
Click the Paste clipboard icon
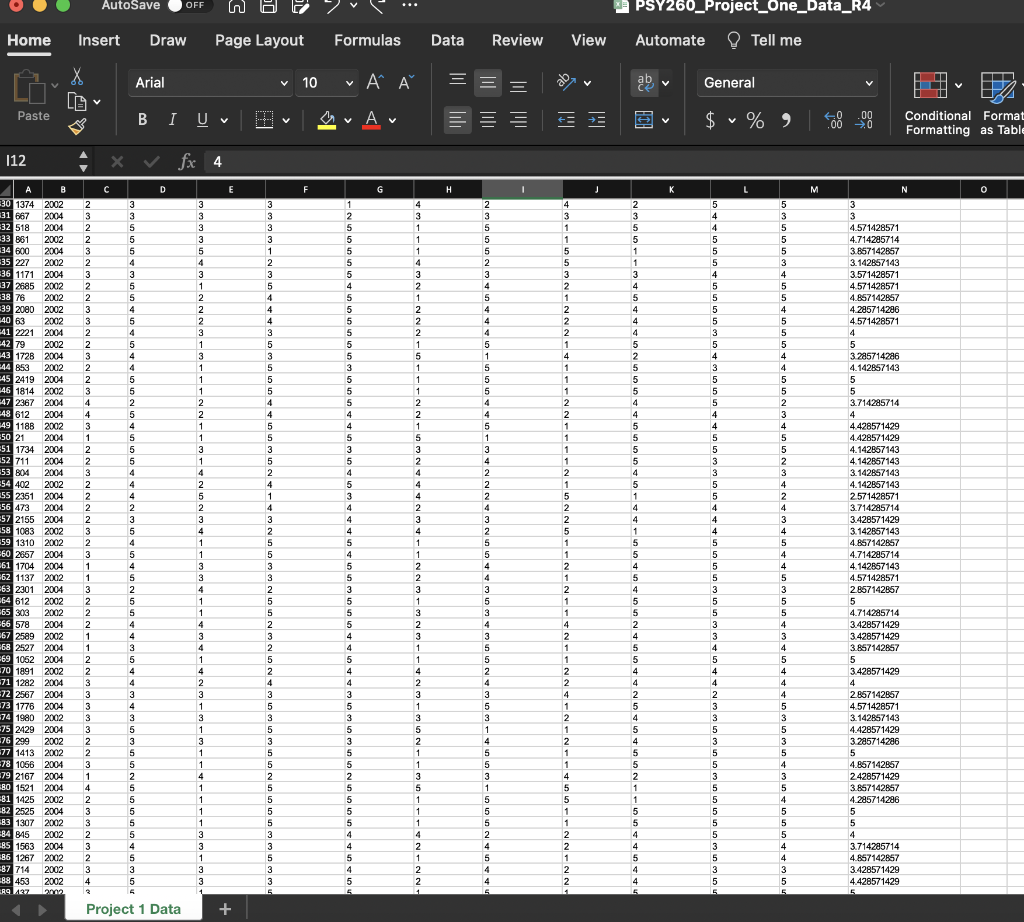(29, 86)
